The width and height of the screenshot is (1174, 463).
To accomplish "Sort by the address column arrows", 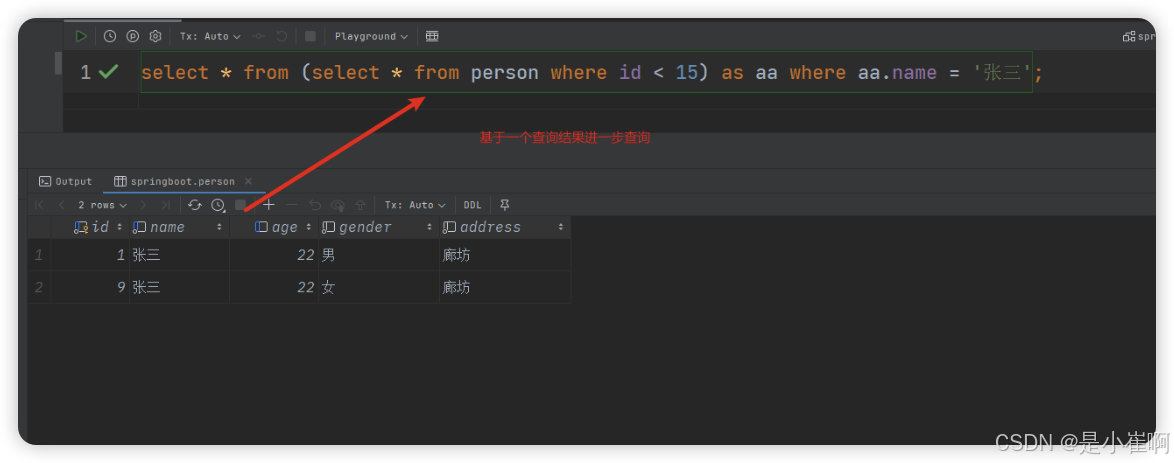I will [561, 227].
